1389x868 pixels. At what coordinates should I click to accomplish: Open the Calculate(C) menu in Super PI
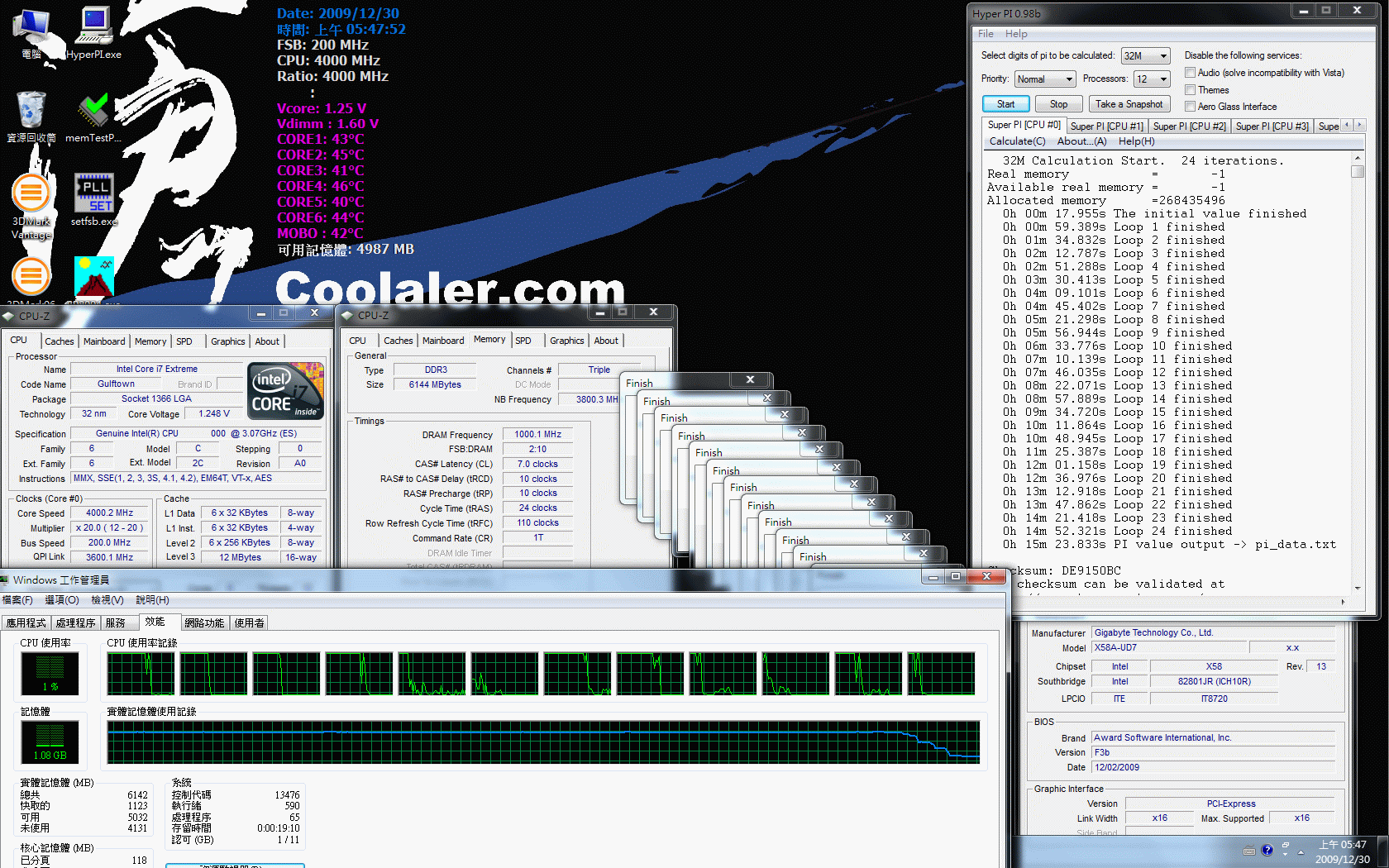pyautogui.click(x=1017, y=141)
